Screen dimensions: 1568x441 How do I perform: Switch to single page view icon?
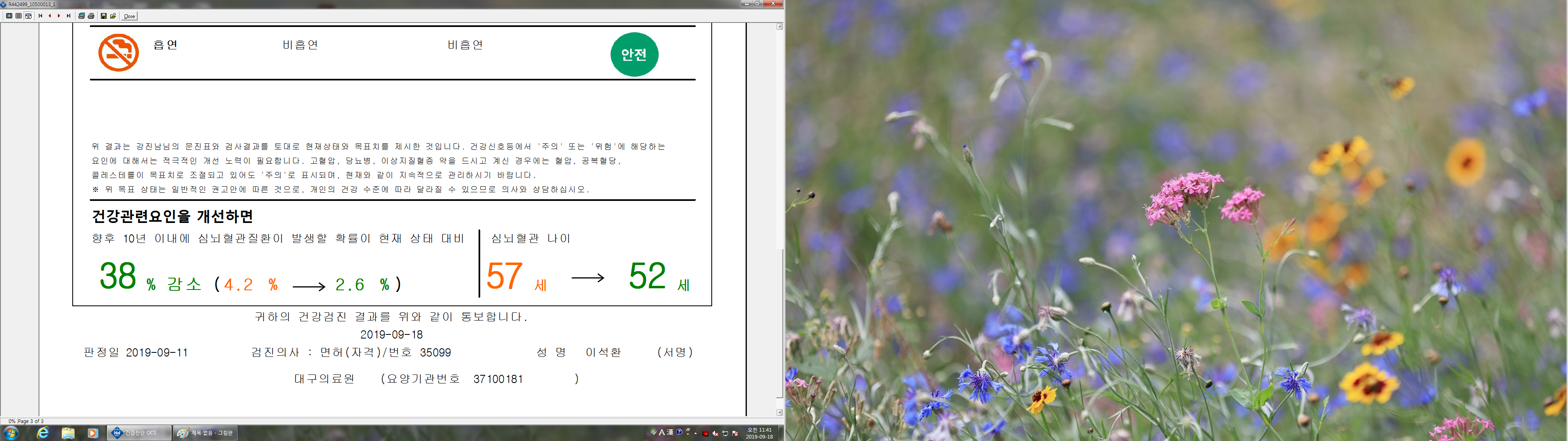tap(9, 16)
